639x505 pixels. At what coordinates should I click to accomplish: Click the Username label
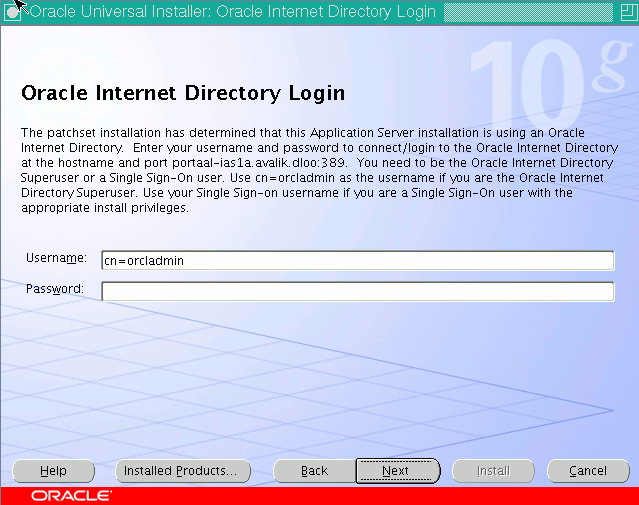coord(56,258)
